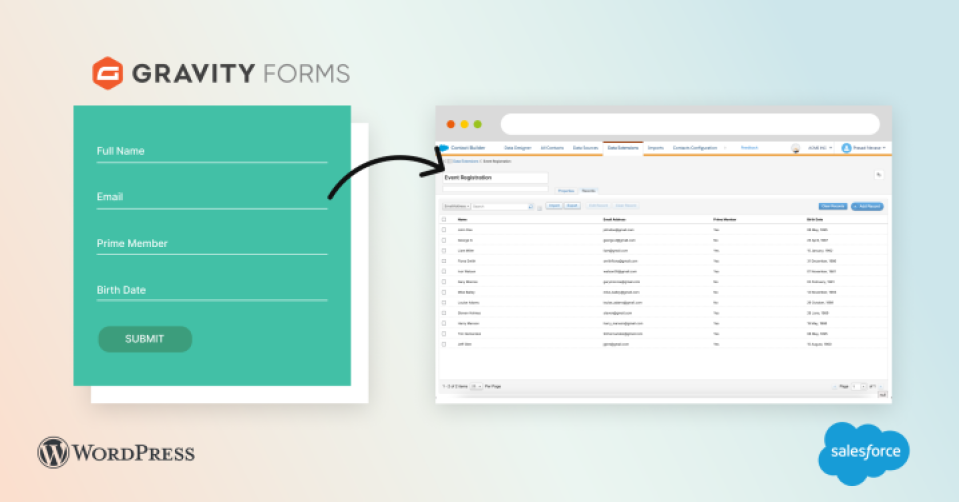Check the Harry Manson row checkbox

(444, 323)
